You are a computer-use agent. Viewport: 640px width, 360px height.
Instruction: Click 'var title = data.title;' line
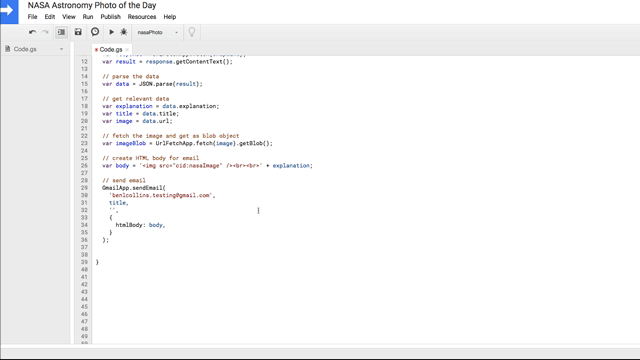[x=140, y=113]
